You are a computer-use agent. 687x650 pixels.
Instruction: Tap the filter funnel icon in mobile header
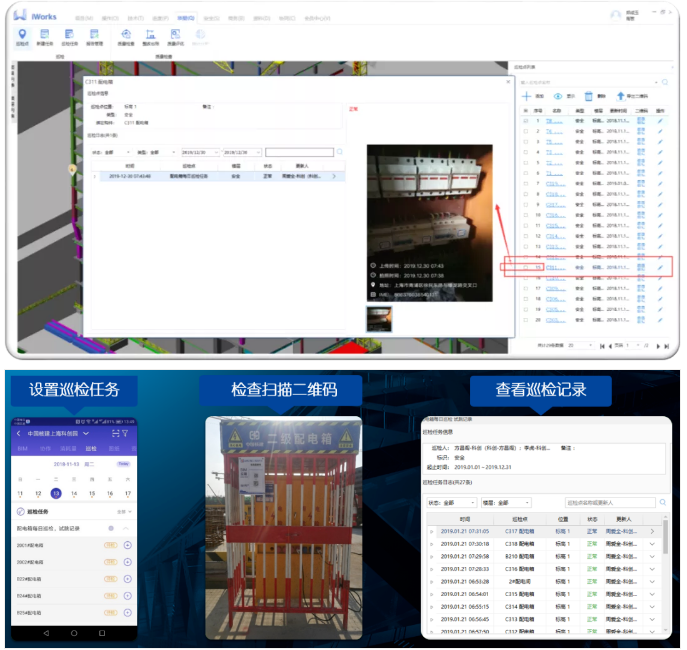[125, 433]
